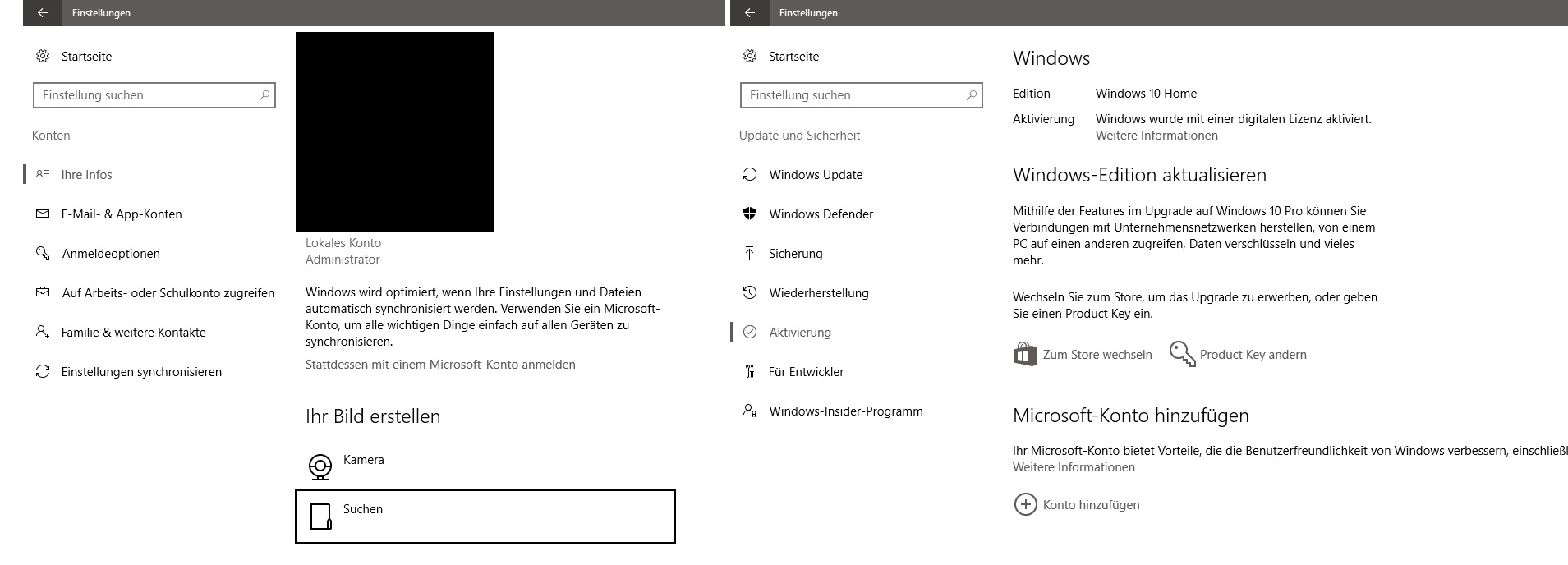Click Zum Store wechseln

[x=1097, y=355]
